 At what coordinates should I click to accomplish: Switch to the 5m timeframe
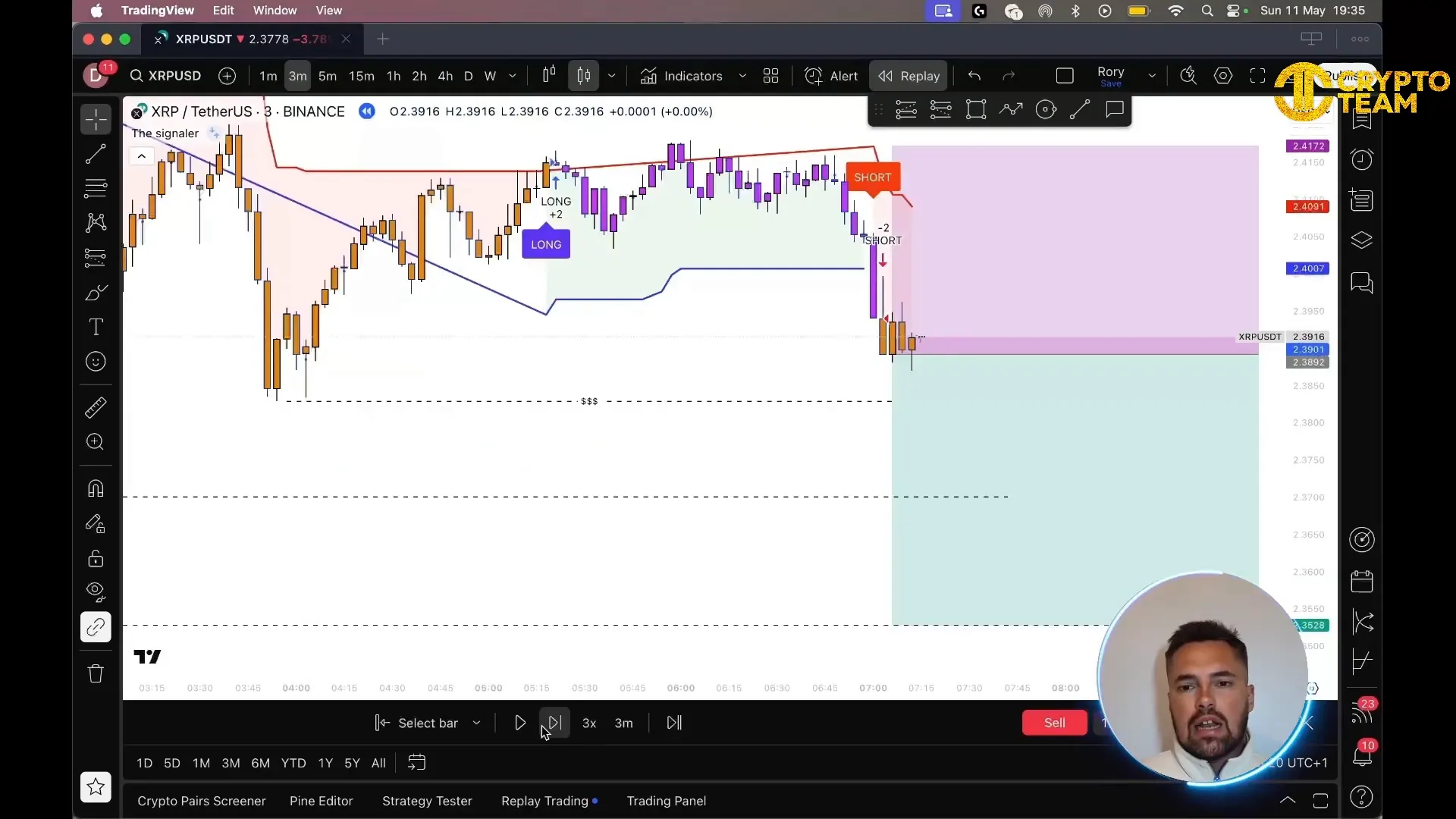click(x=328, y=76)
